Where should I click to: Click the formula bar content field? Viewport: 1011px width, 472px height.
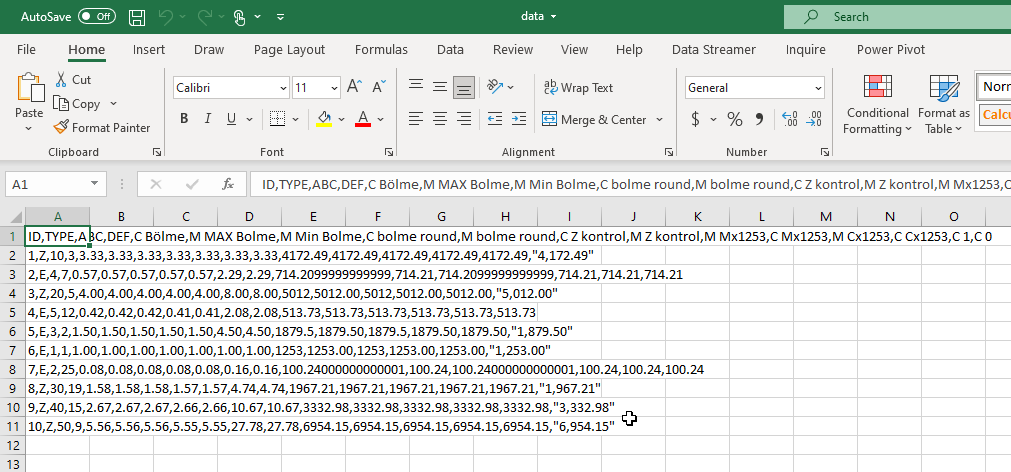pyautogui.click(x=630, y=184)
